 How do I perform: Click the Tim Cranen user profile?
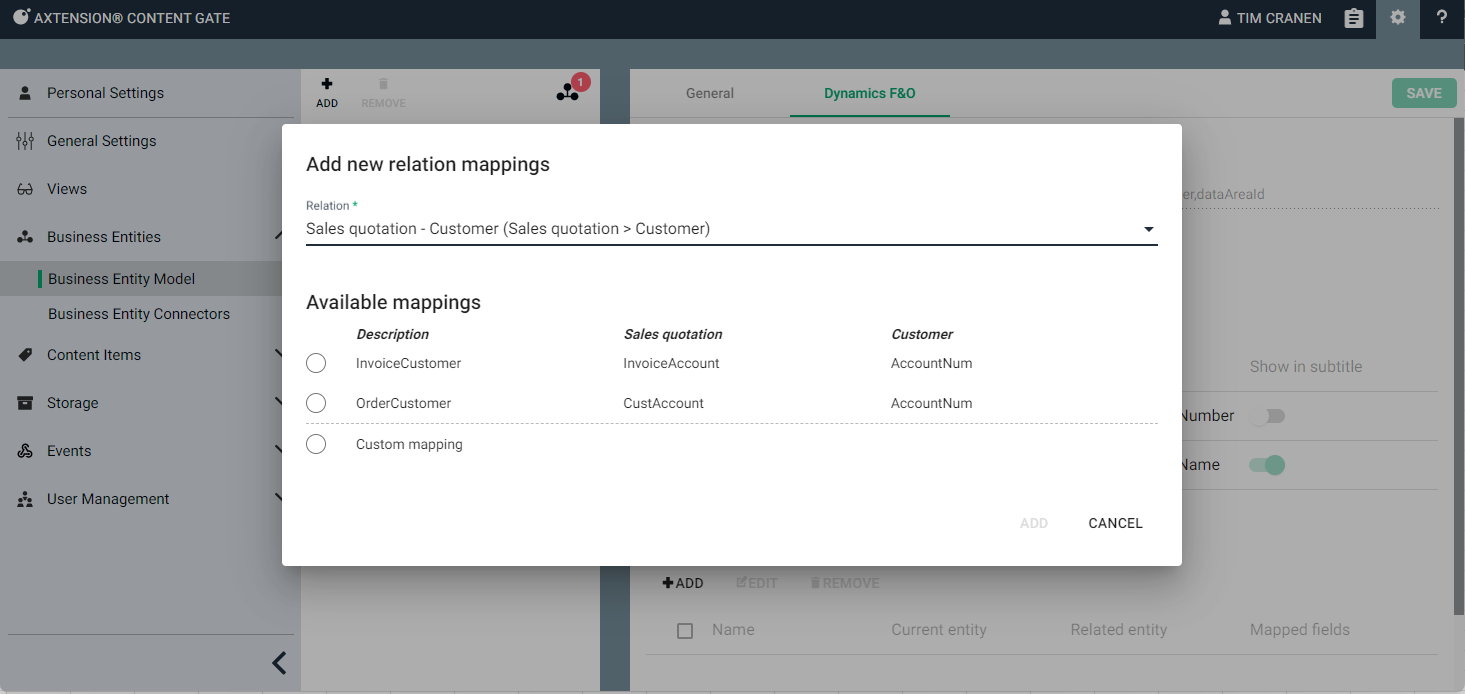[1269, 18]
